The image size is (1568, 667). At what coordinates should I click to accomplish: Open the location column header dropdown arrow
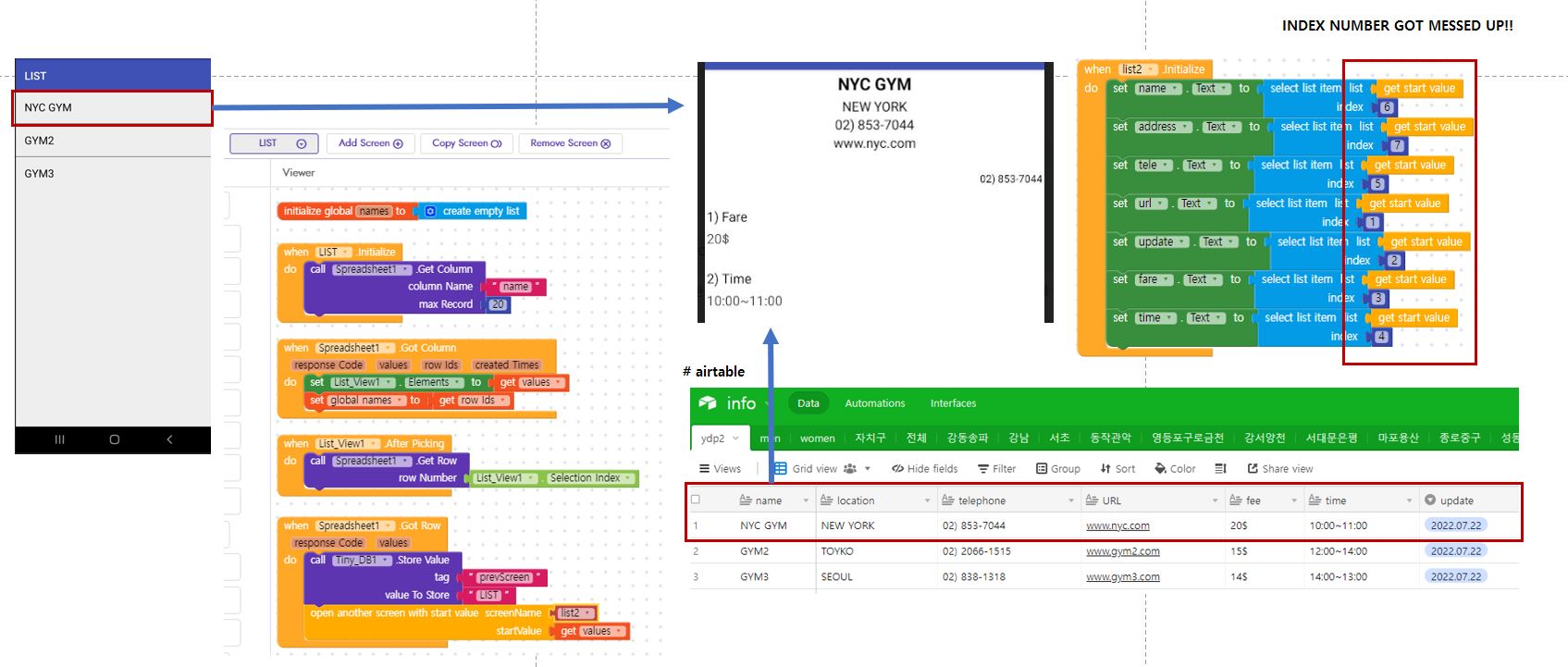927,500
